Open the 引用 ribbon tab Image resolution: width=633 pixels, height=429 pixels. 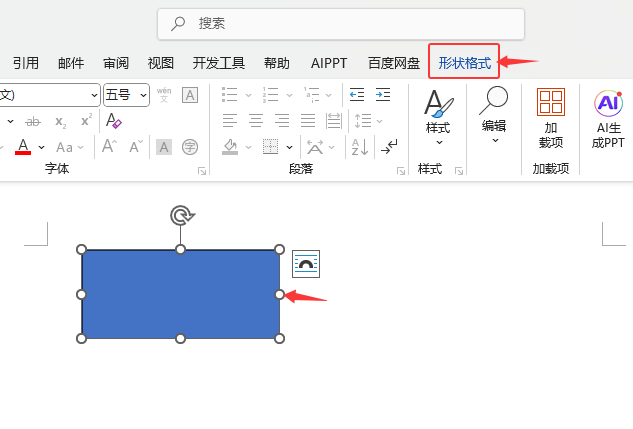(x=26, y=63)
